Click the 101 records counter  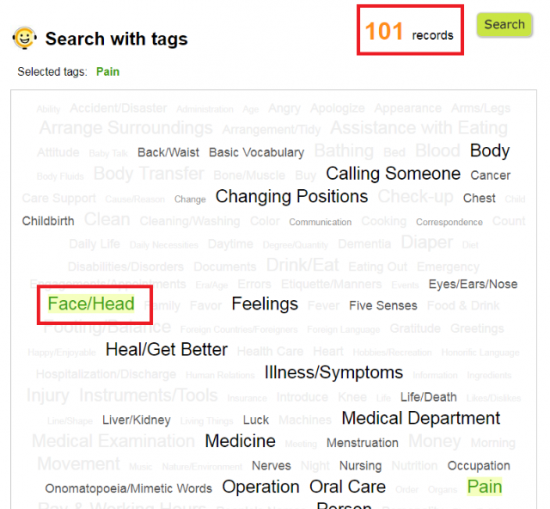pyautogui.click(x=409, y=32)
